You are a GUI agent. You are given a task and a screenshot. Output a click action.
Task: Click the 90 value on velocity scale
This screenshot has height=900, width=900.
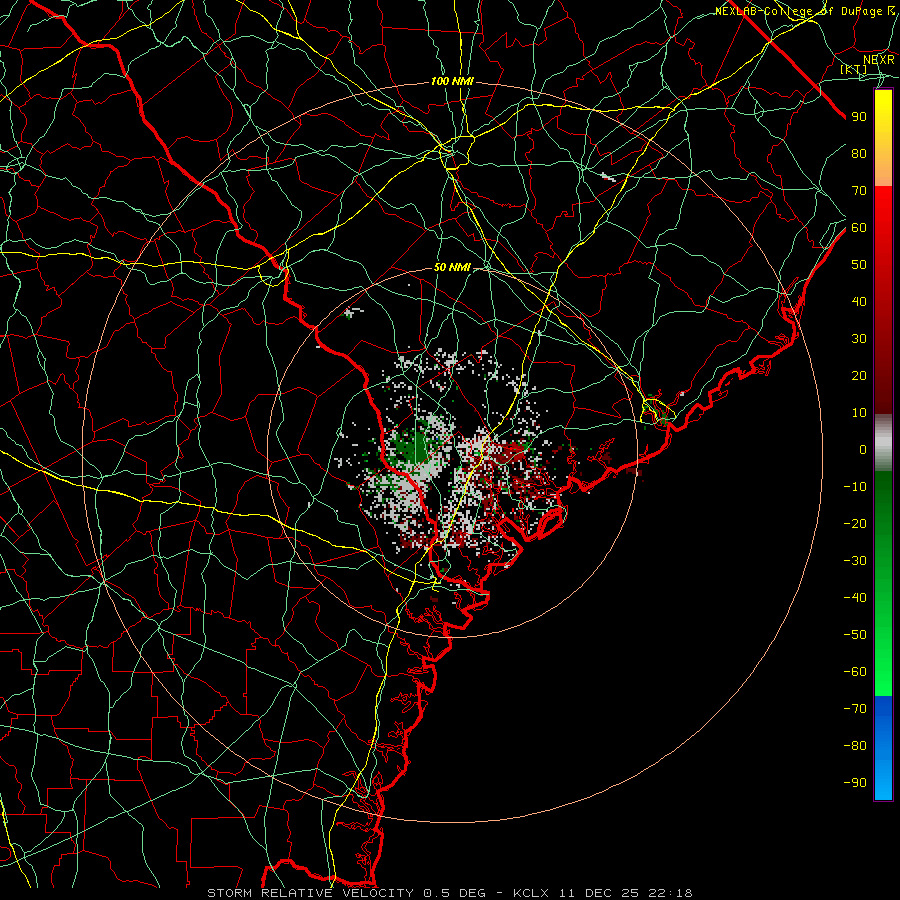pyautogui.click(x=859, y=117)
